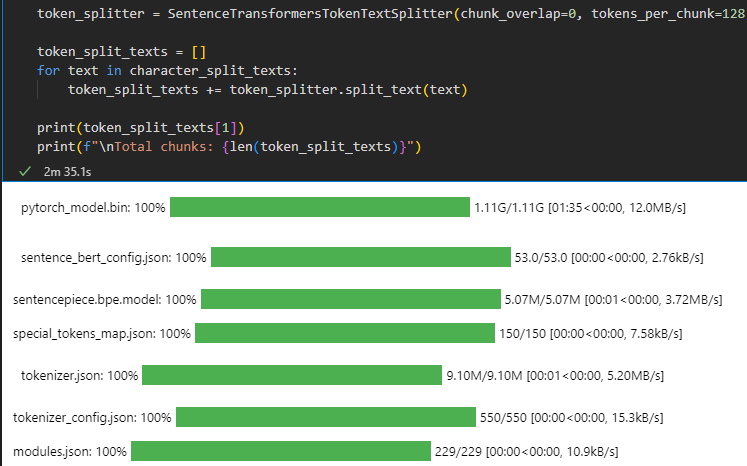Click the green cell execution success checkmark
The width and height of the screenshot is (747, 466).
pos(25,171)
